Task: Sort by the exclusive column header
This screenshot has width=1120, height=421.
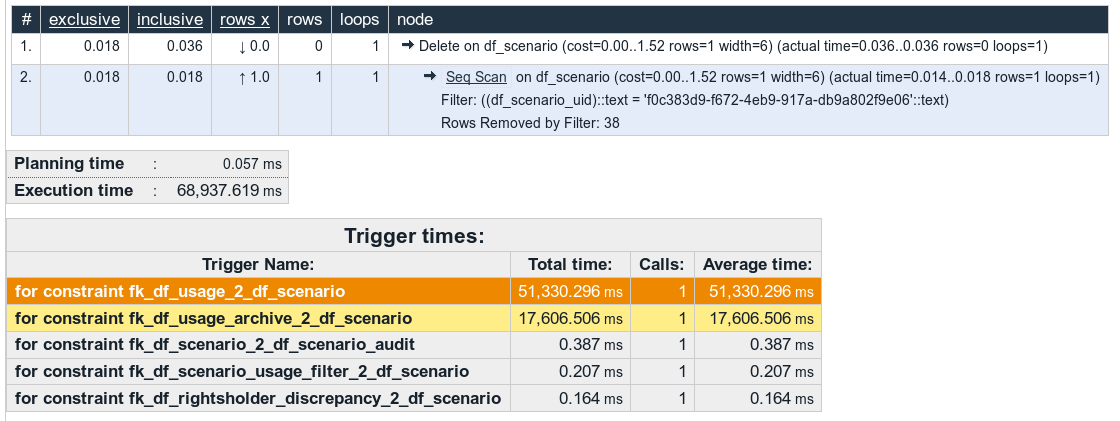Action: coord(84,20)
